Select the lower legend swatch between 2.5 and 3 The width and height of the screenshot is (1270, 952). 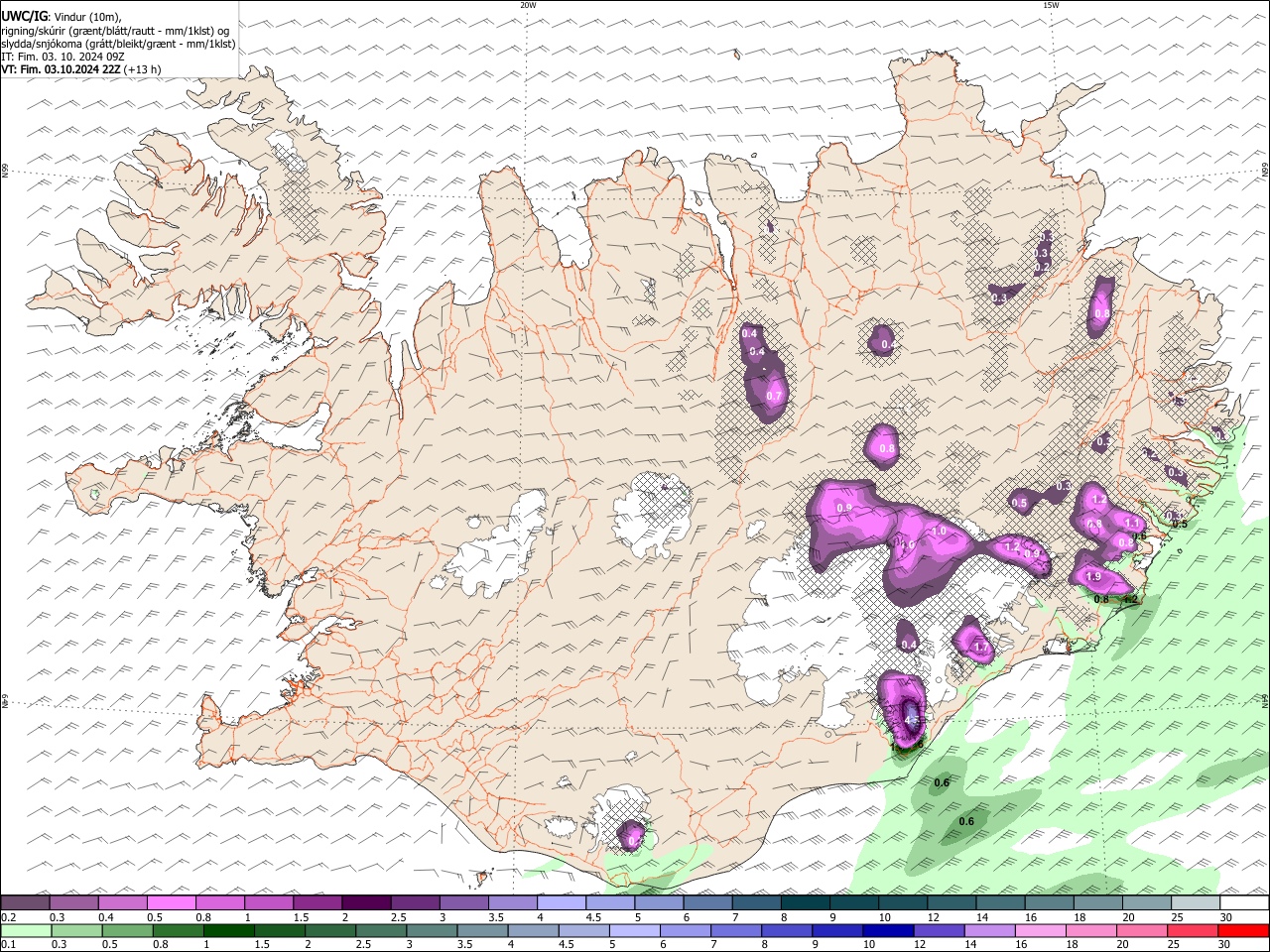[x=381, y=931]
